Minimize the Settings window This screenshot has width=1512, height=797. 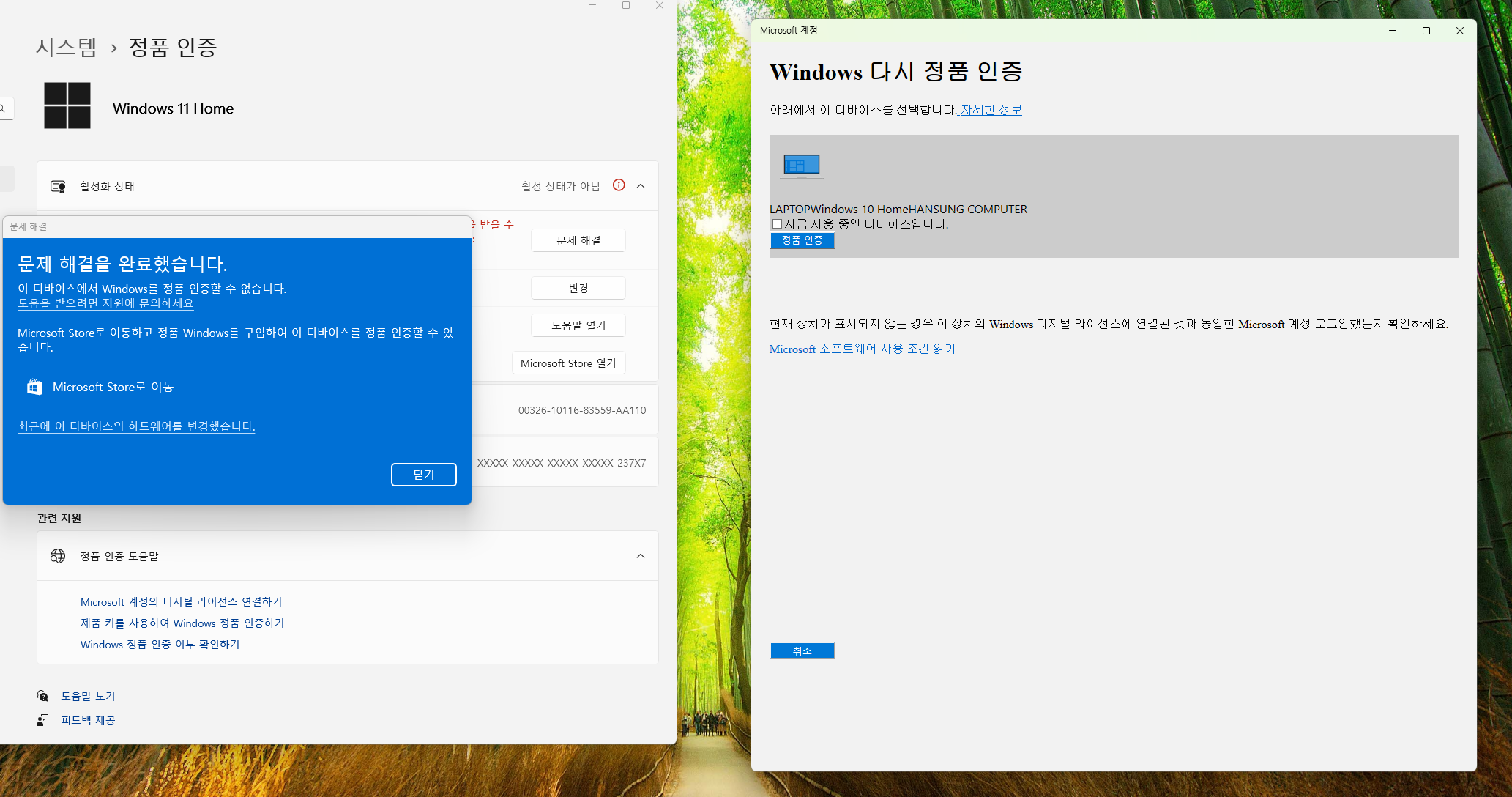click(x=592, y=6)
